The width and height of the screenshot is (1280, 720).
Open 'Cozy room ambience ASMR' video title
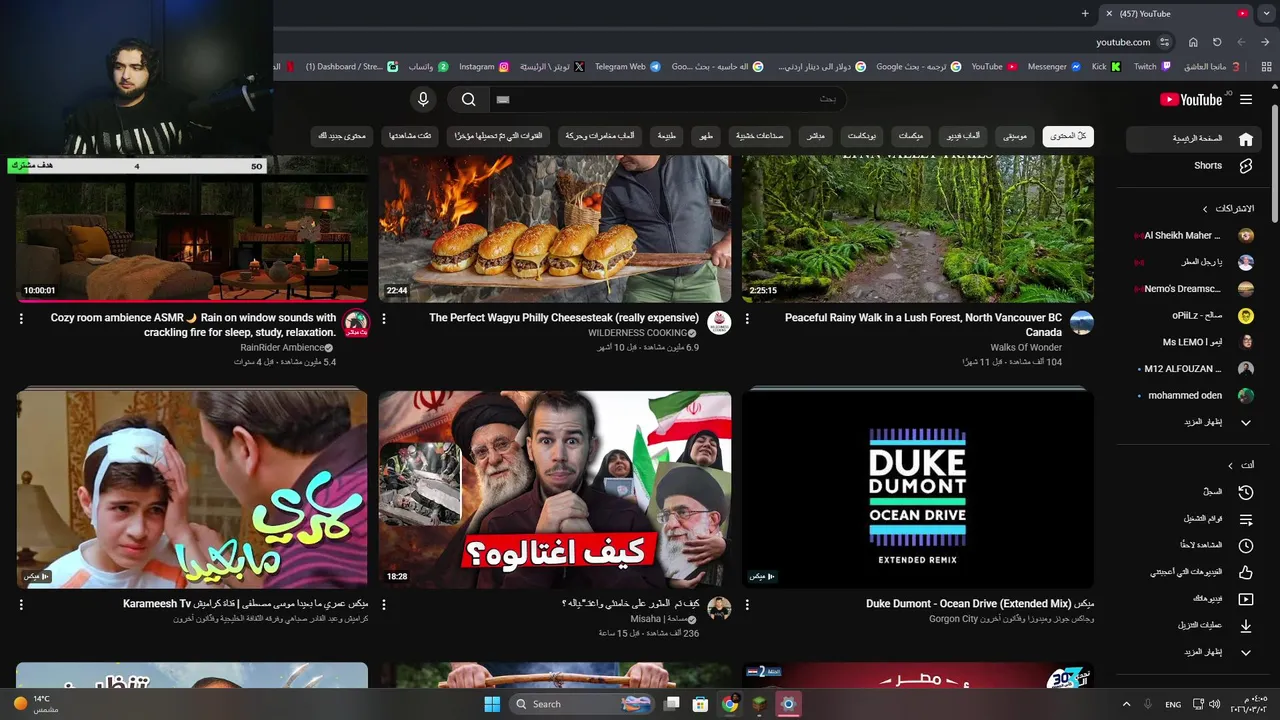[x=193, y=325]
